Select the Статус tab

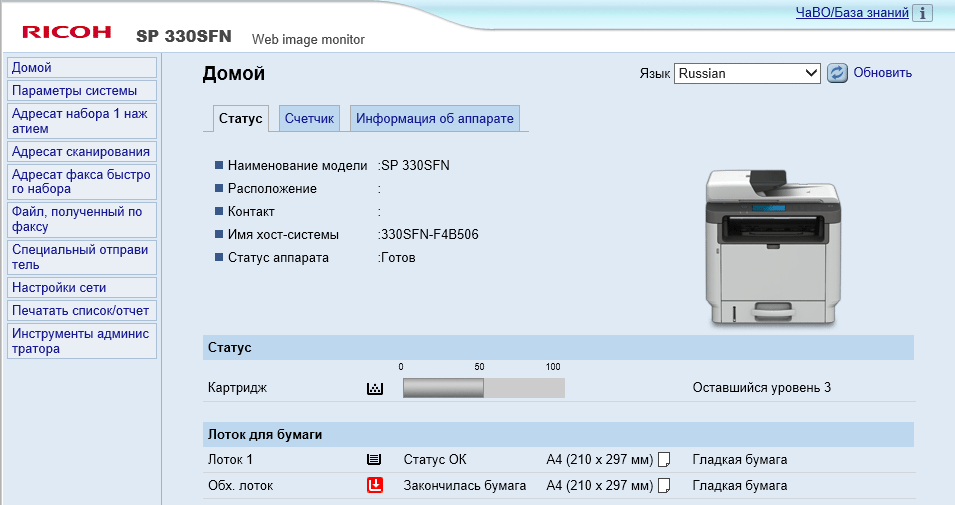tap(241, 118)
